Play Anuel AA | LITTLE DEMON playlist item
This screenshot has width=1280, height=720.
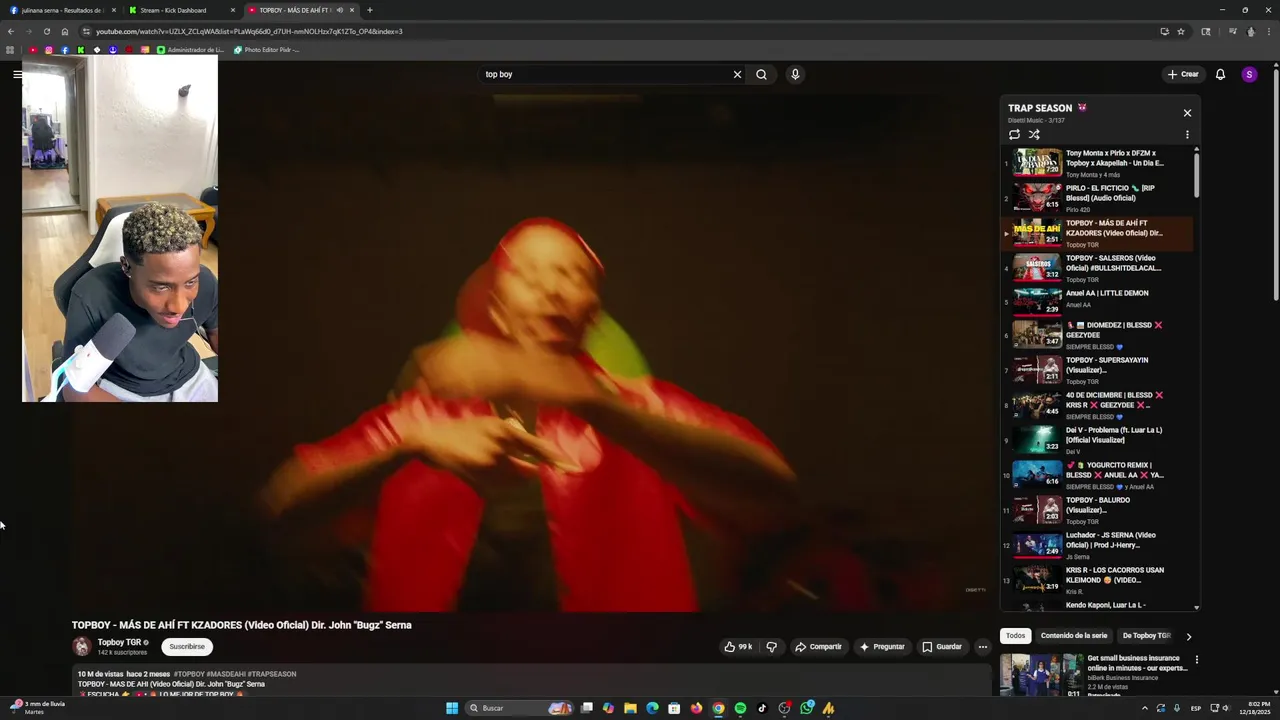point(1097,303)
